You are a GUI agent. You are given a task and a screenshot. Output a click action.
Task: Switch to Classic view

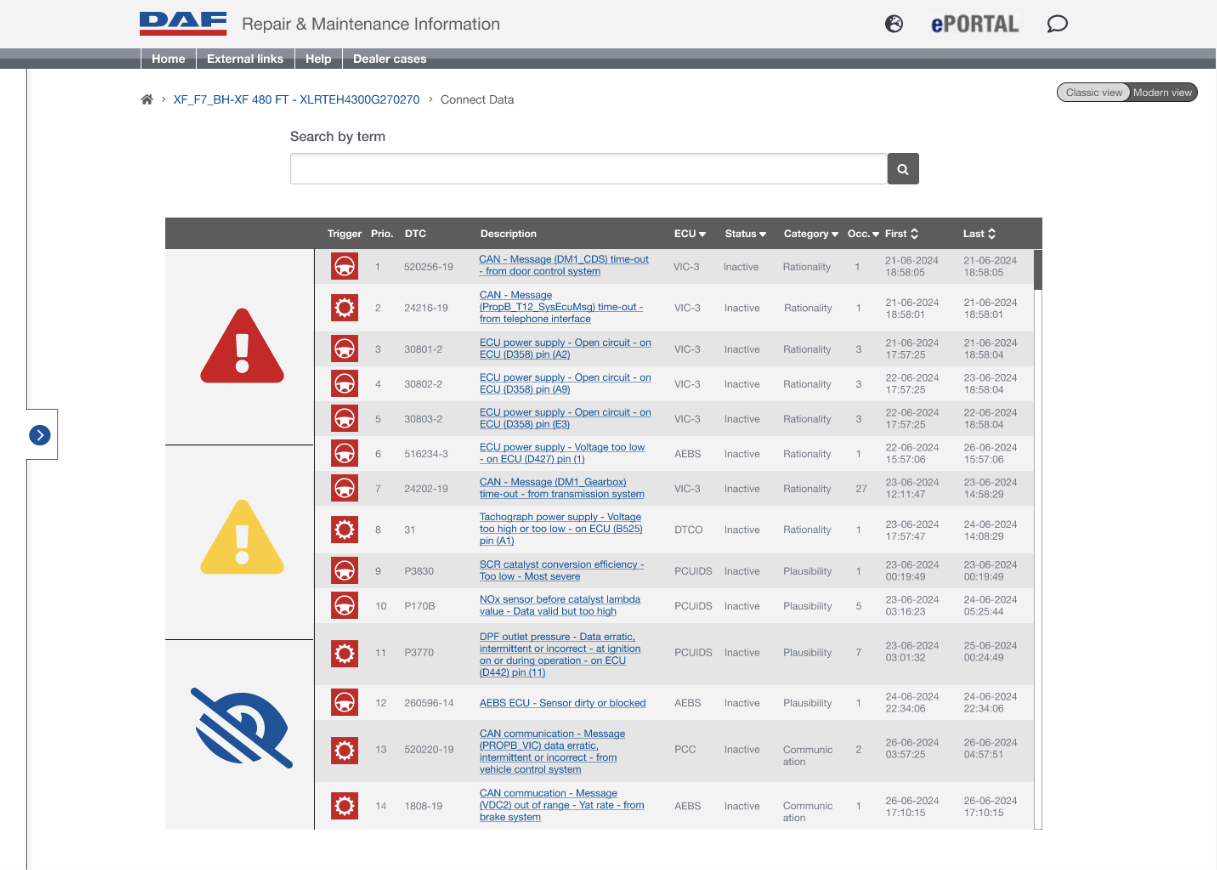click(x=1093, y=93)
